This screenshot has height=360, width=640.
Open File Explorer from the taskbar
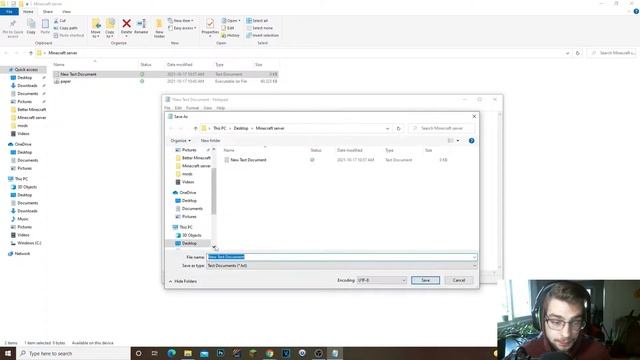coord(188,353)
